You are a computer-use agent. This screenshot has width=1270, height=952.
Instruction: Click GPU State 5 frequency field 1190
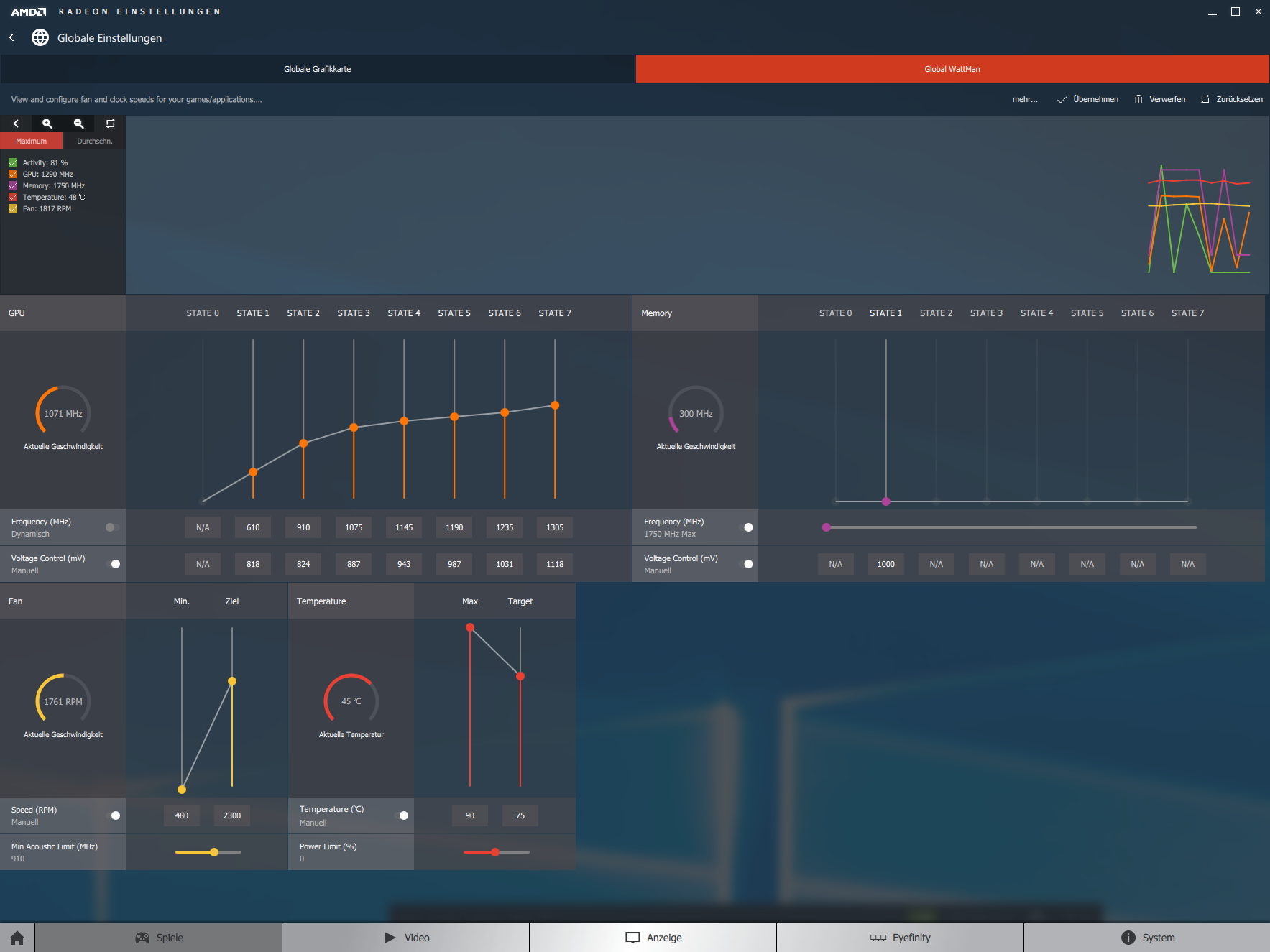[454, 527]
